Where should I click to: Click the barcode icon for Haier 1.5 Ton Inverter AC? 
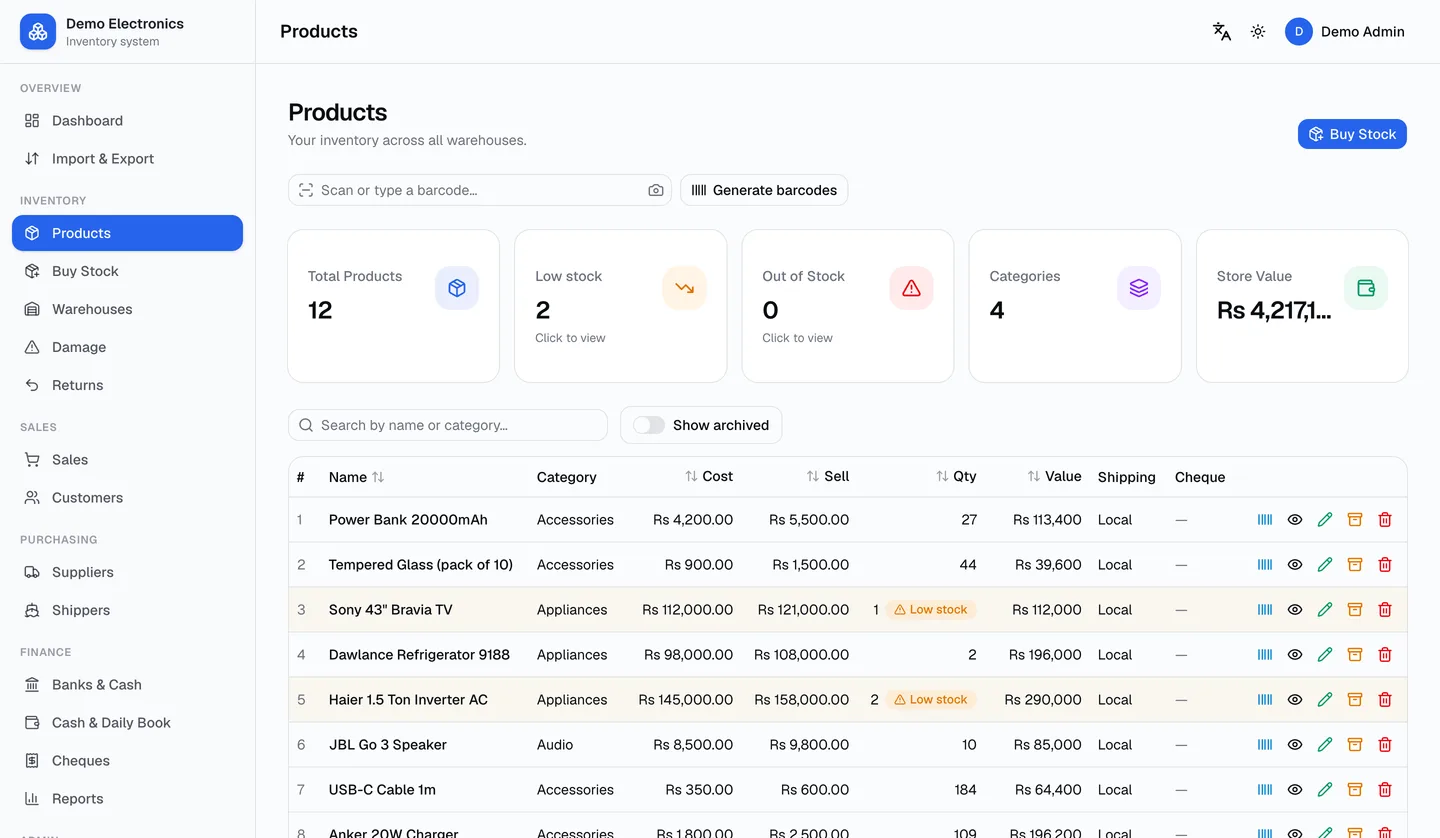(1265, 700)
